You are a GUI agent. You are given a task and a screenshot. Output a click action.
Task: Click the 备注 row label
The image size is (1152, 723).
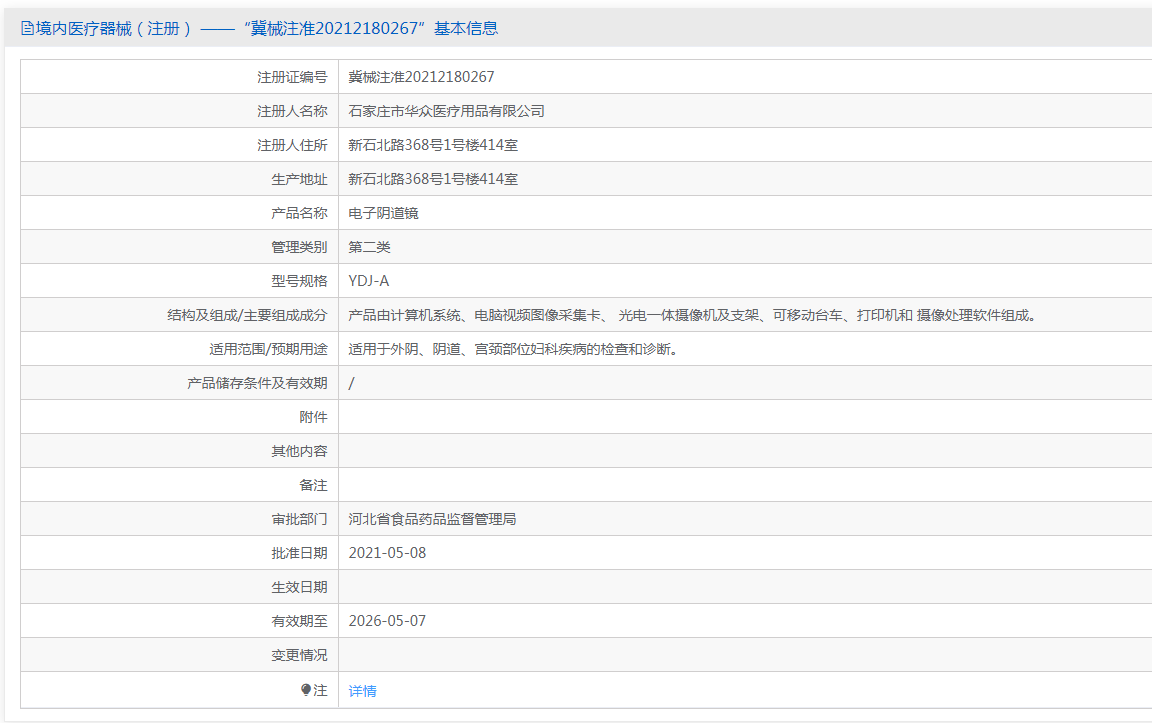tap(313, 485)
